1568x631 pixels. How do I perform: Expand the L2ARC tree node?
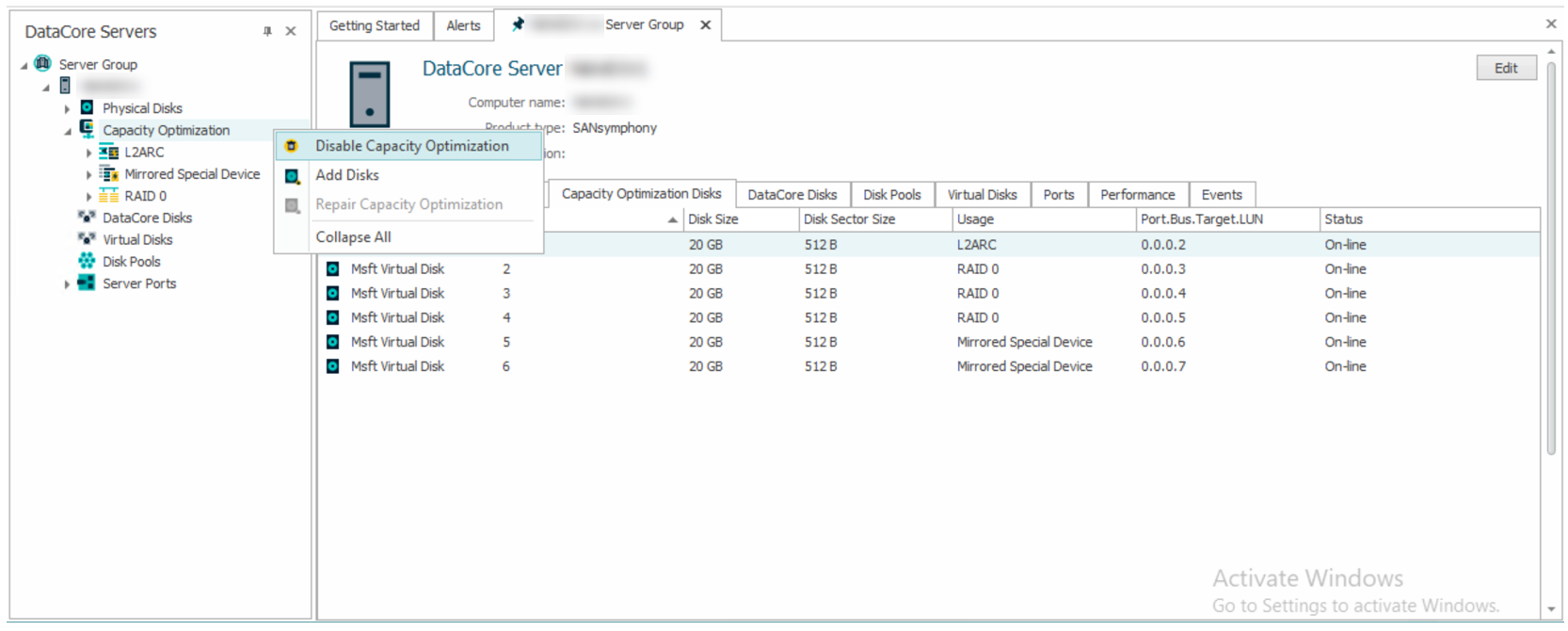point(89,153)
